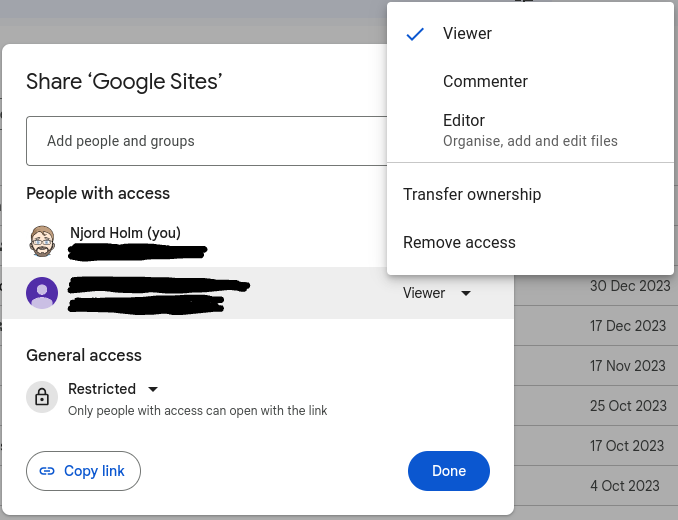Screen dimensions: 678x520
Task: Click the Add people and groups field
Action: (x=207, y=141)
